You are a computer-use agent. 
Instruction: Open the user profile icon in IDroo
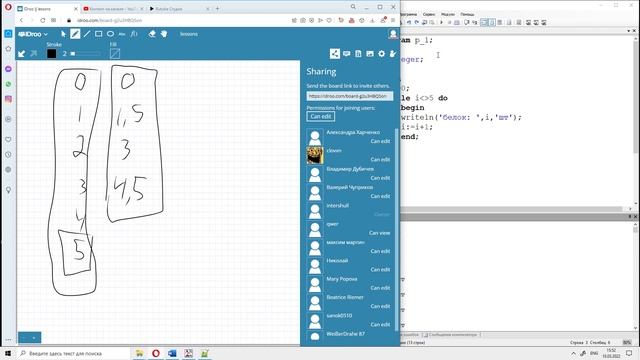pyautogui.click(x=393, y=34)
